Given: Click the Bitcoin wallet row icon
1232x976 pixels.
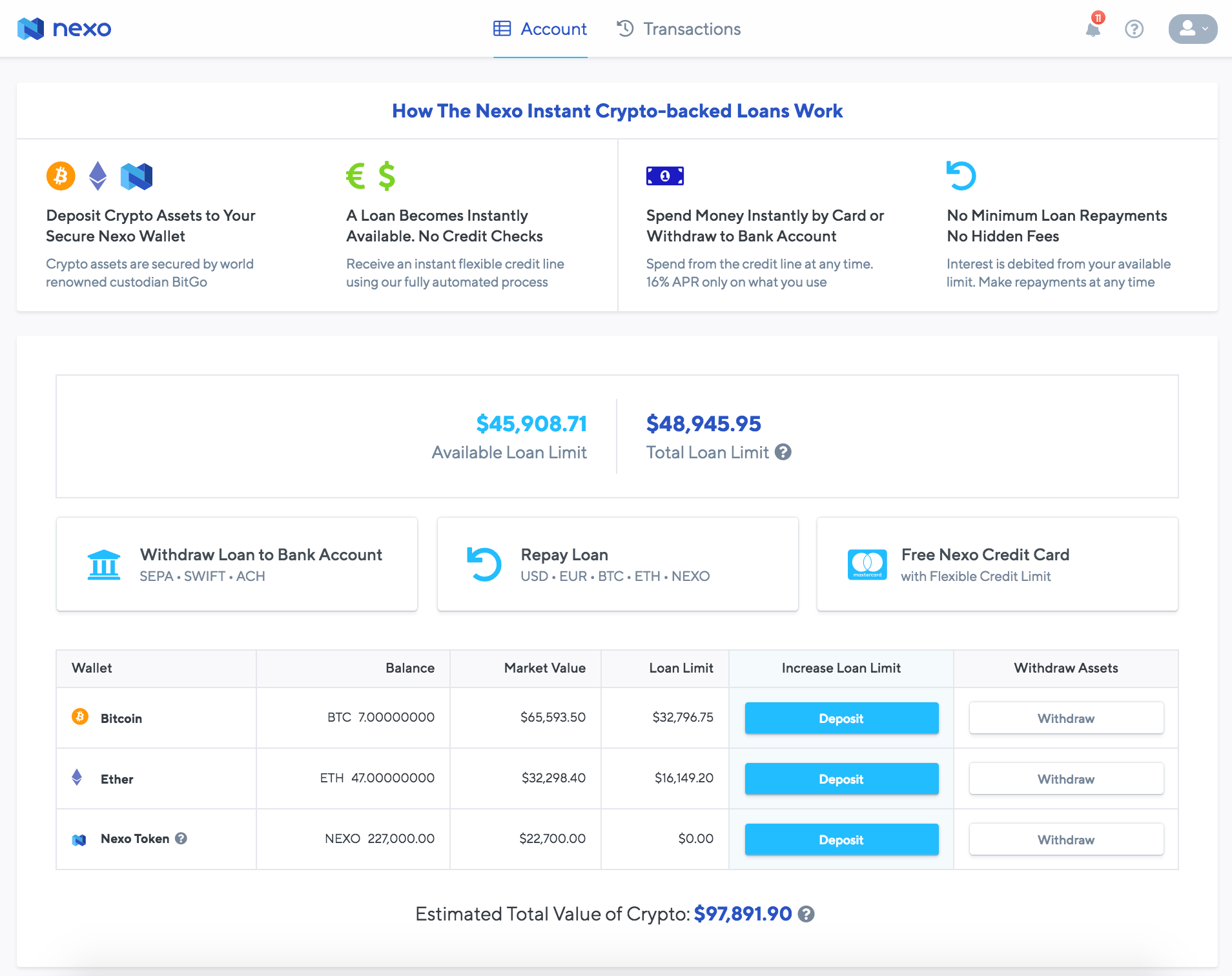Looking at the screenshot, I should [x=80, y=717].
